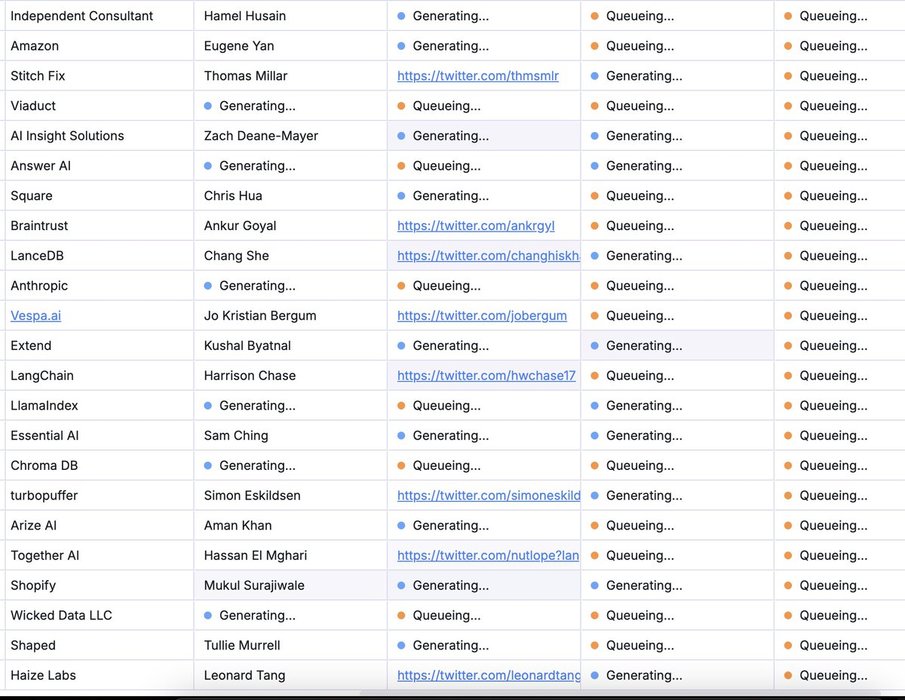Click the blue generating dot in the Square row

tap(401, 196)
